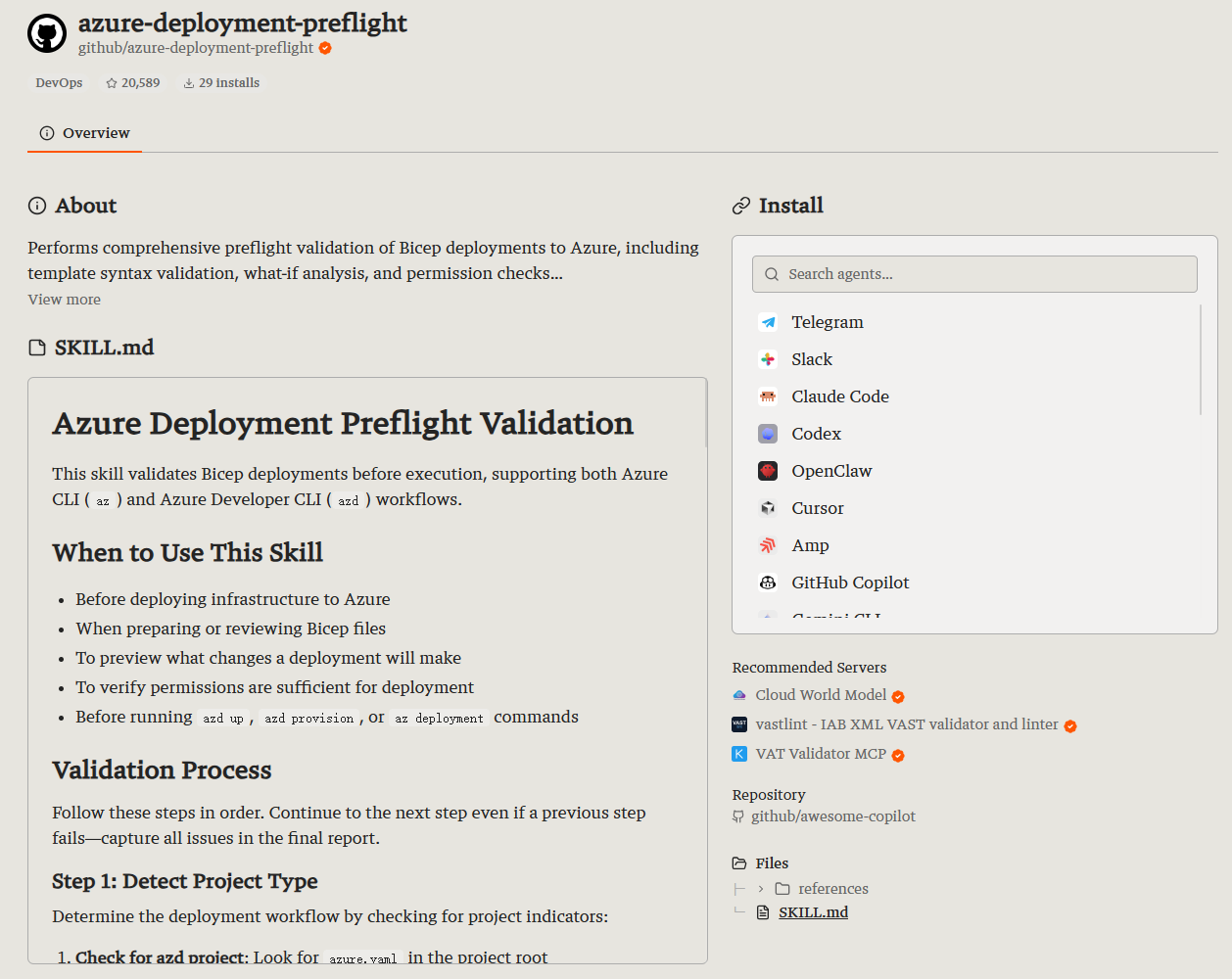Click the 'Step 1: Detect Project Type' heading
Viewport: 1232px width, 979px height.
pyautogui.click(x=185, y=881)
